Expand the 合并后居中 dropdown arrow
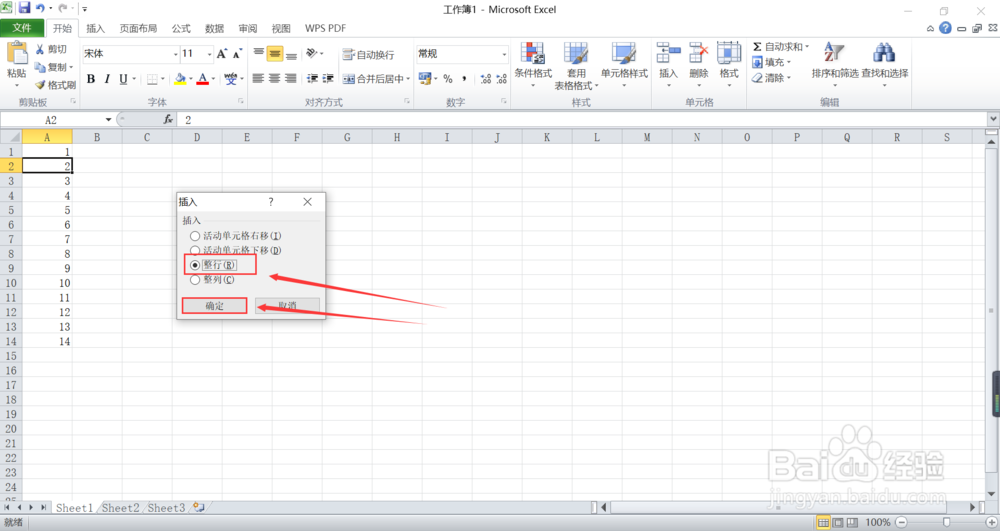 coord(408,78)
